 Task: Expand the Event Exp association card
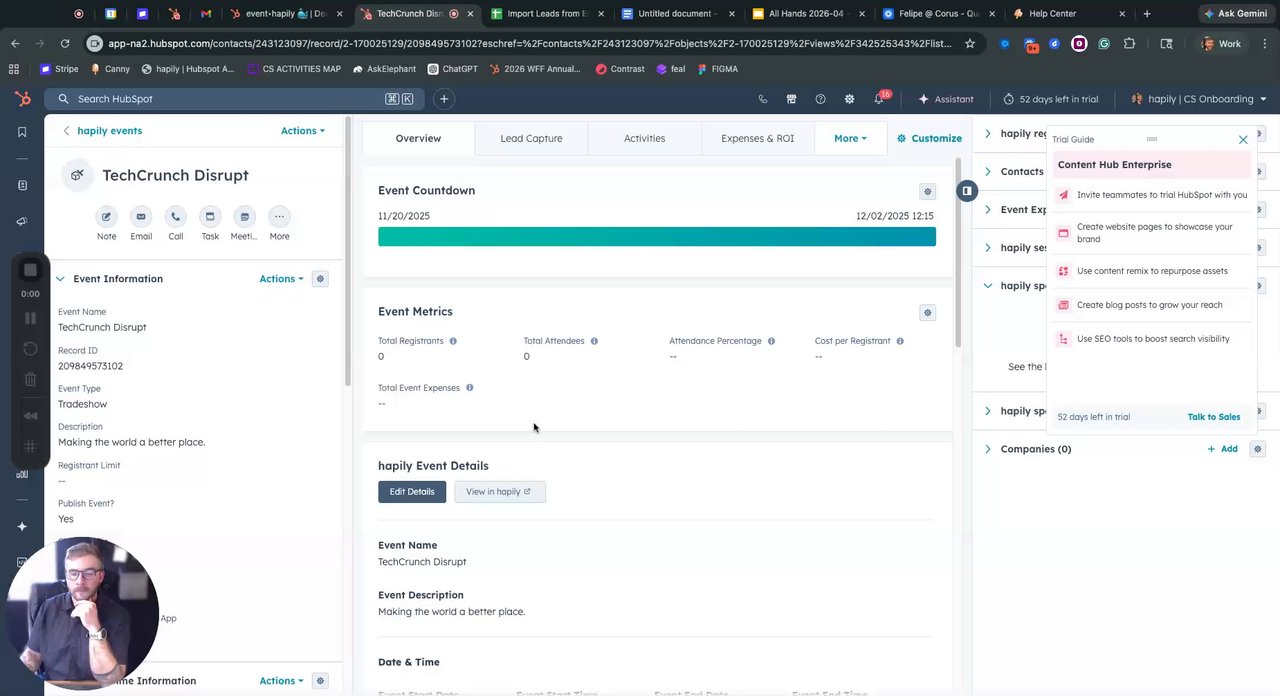point(988,210)
